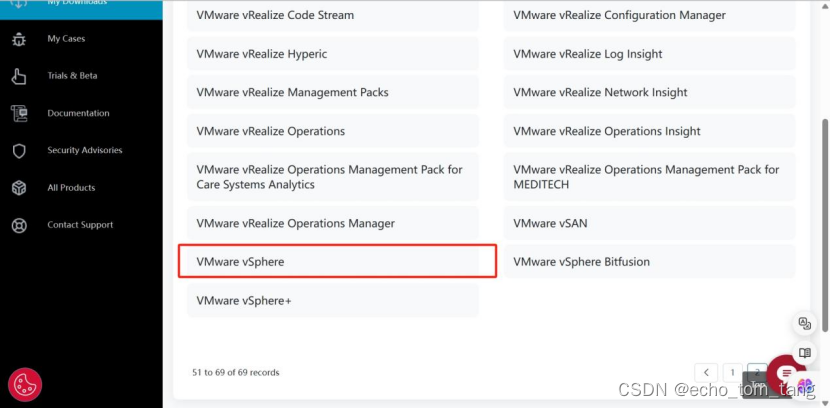Viewport: 831px width, 409px height.
Task: Click the page vertical scrollbar thumb
Action: tap(825, 225)
